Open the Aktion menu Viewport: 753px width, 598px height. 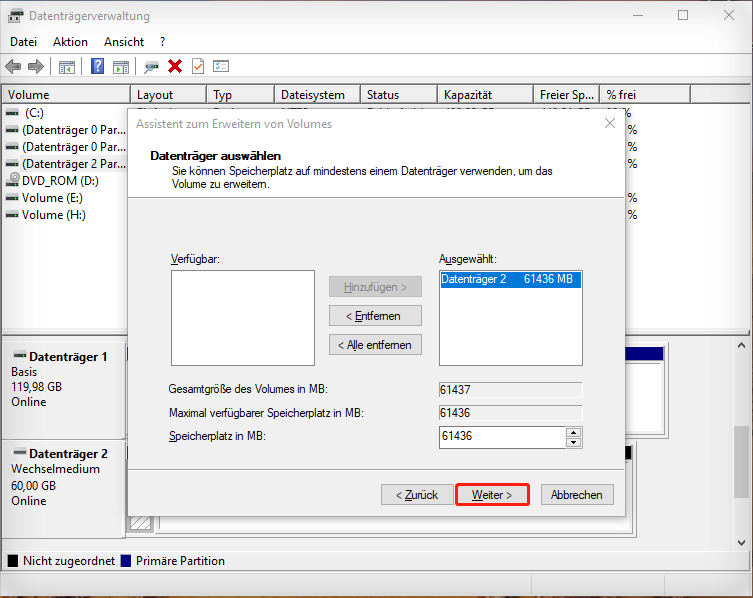[x=70, y=42]
